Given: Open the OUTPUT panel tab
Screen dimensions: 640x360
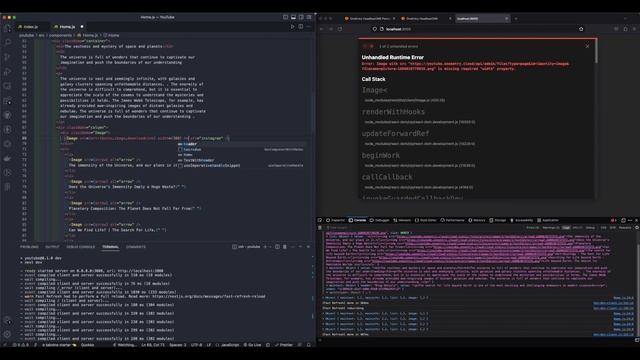Looking at the screenshot, I should click(x=52, y=247).
